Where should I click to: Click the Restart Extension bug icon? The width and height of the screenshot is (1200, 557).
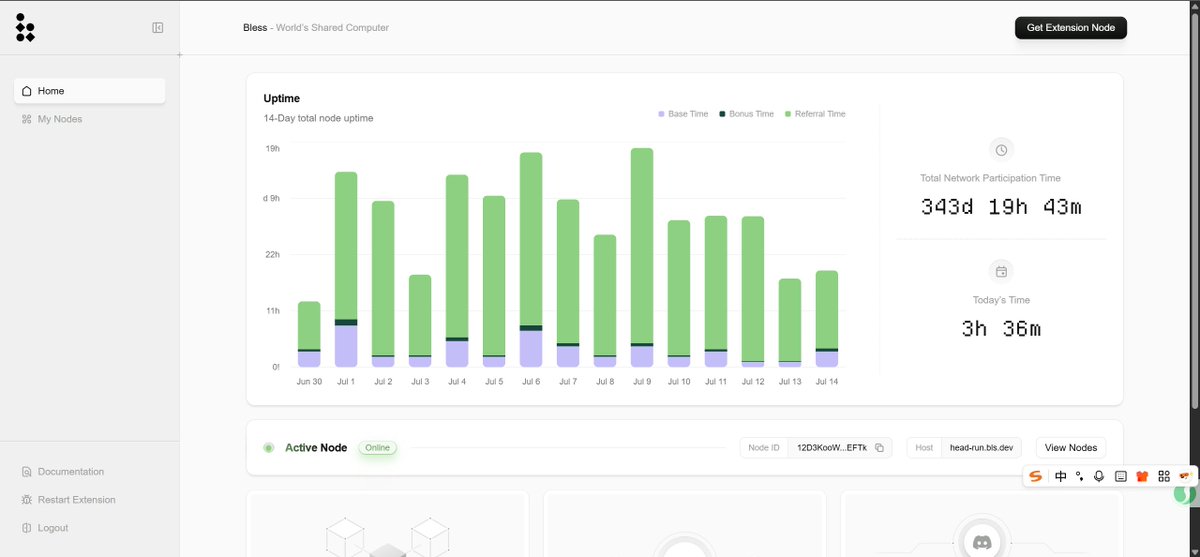27,500
